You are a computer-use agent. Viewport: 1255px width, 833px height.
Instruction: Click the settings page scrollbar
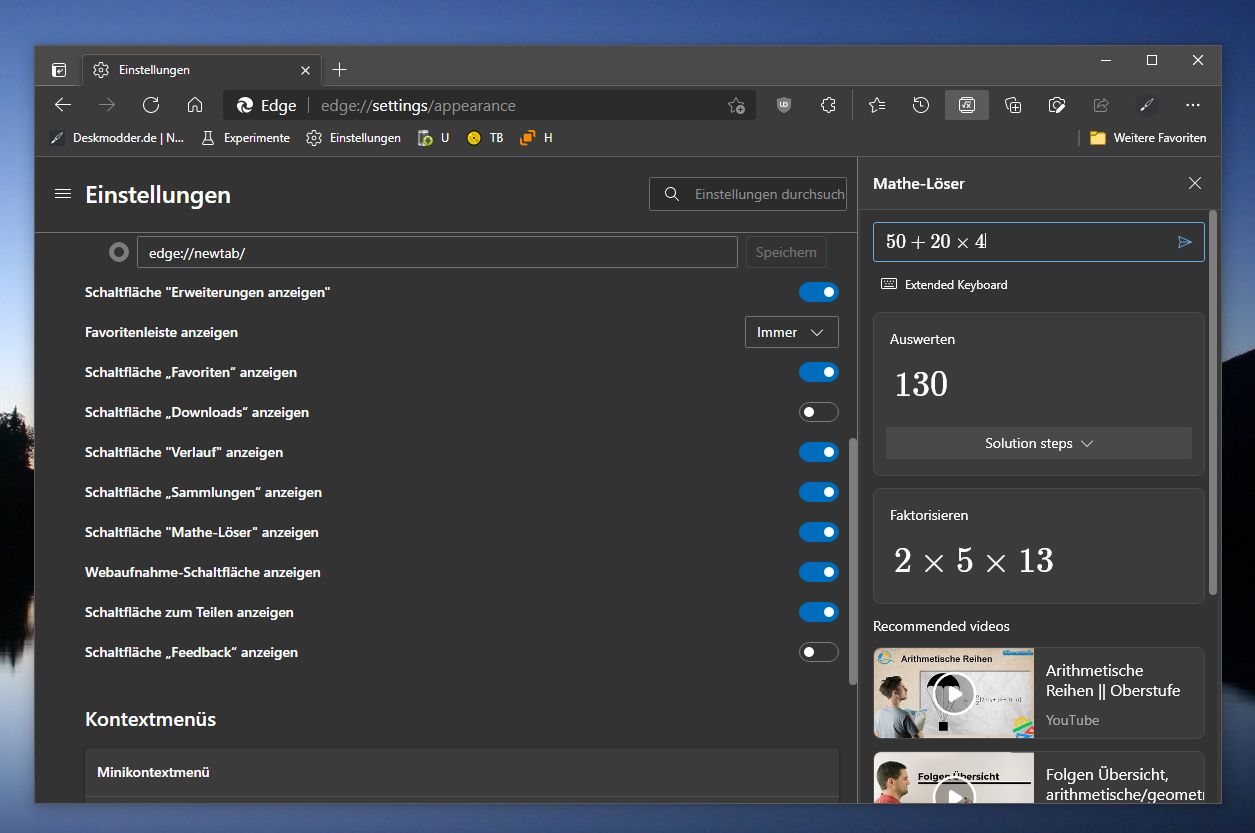[852, 560]
